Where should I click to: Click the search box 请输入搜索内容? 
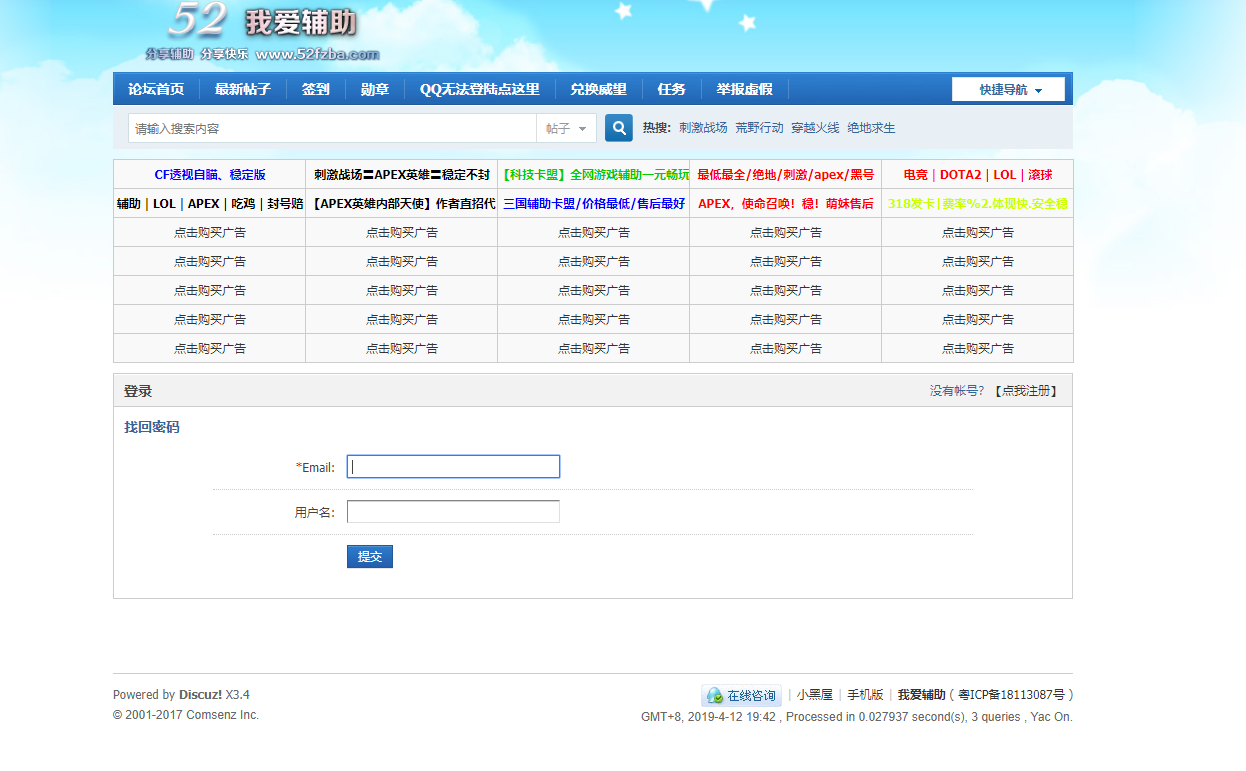click(x=332, y=128)
